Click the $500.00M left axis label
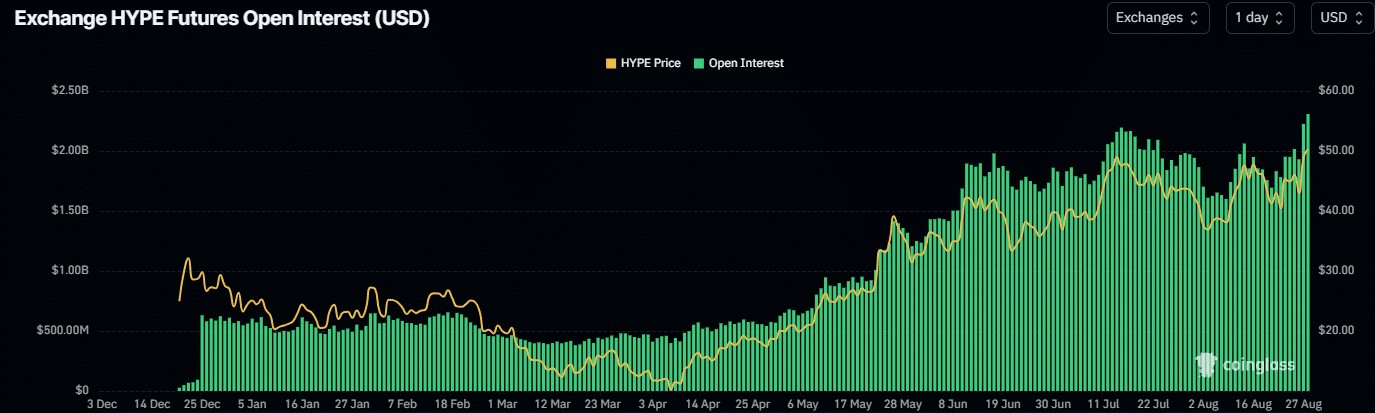Image resolution: width=1375 pixels, height=413 pixels. click(64, 330)
